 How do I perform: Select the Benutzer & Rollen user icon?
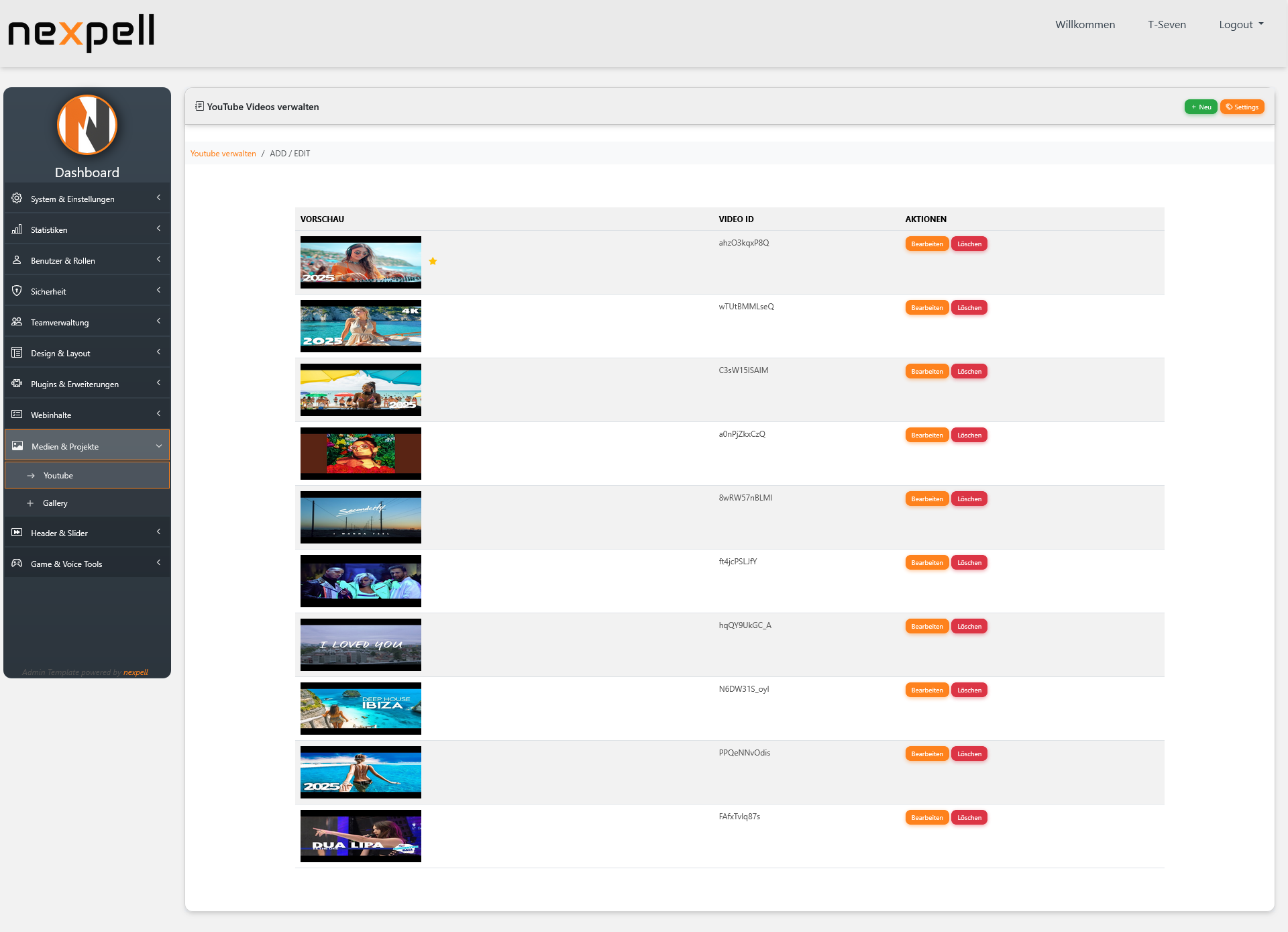tap(16, 260)
